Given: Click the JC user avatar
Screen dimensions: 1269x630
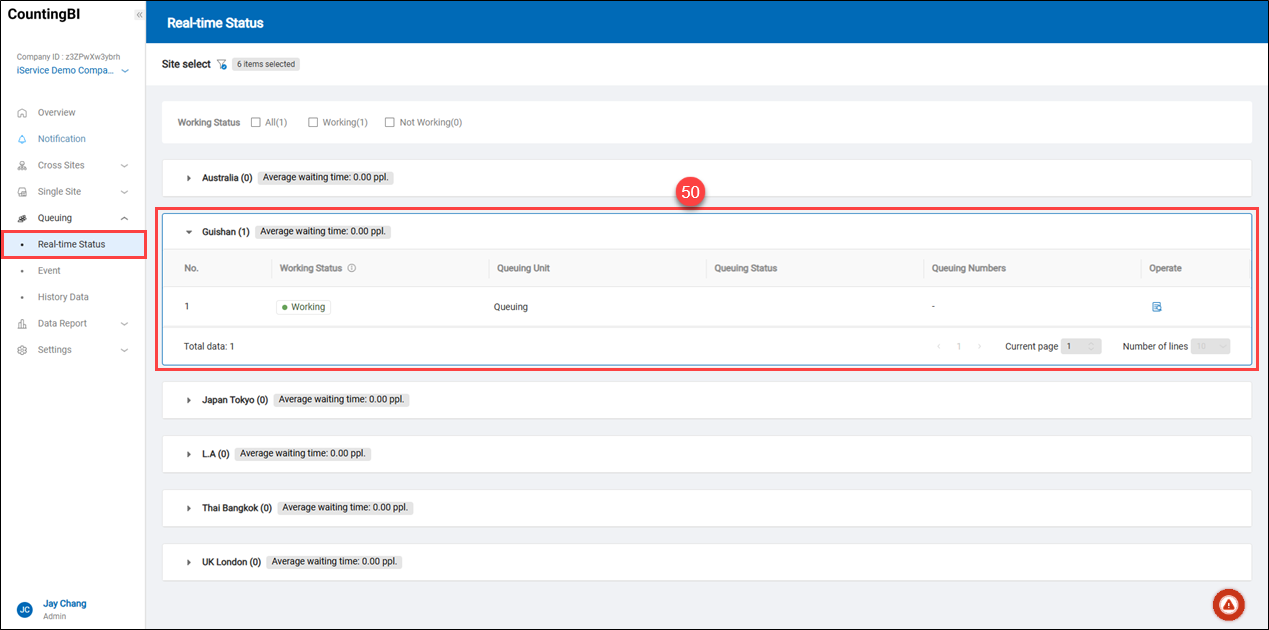Looking at the screenshot, I should pos(24,609).
